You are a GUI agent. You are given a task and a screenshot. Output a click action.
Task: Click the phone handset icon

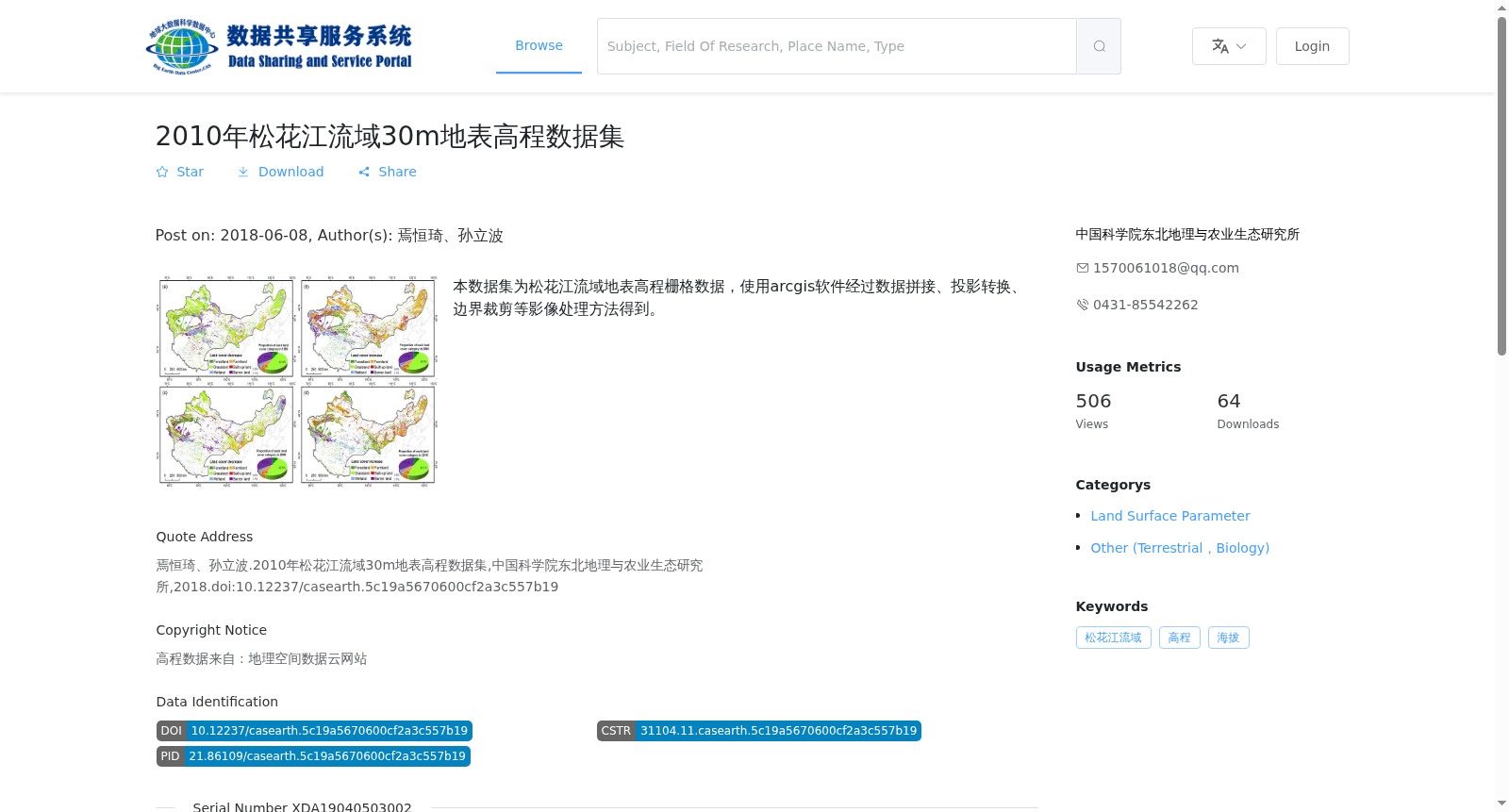pos(1083,305)
